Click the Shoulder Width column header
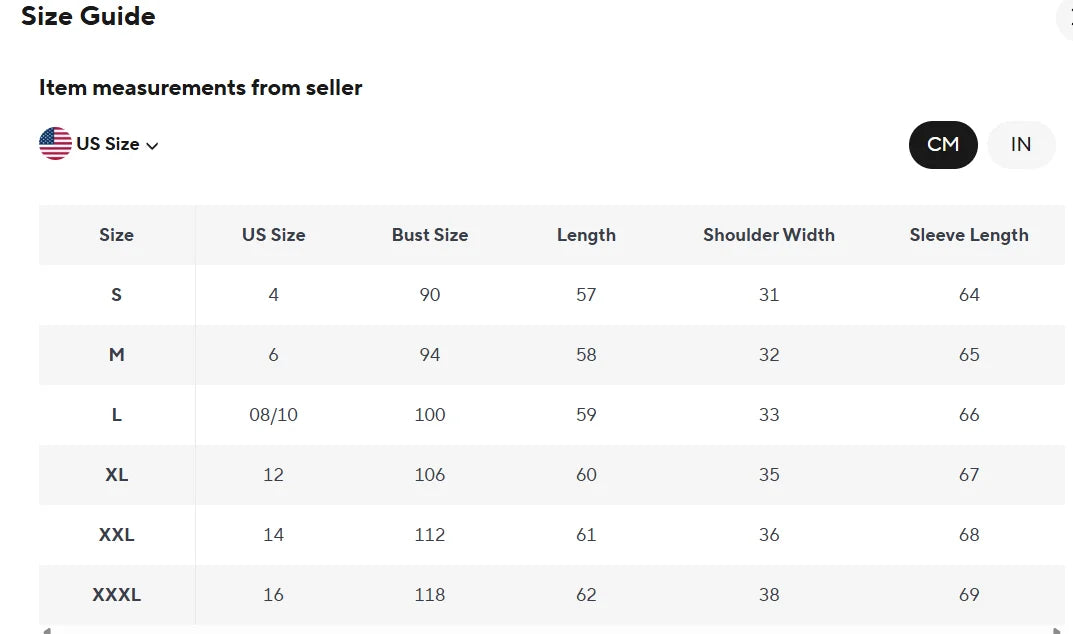This screenshot has height=634, width=1073. [x=768, y=235]
